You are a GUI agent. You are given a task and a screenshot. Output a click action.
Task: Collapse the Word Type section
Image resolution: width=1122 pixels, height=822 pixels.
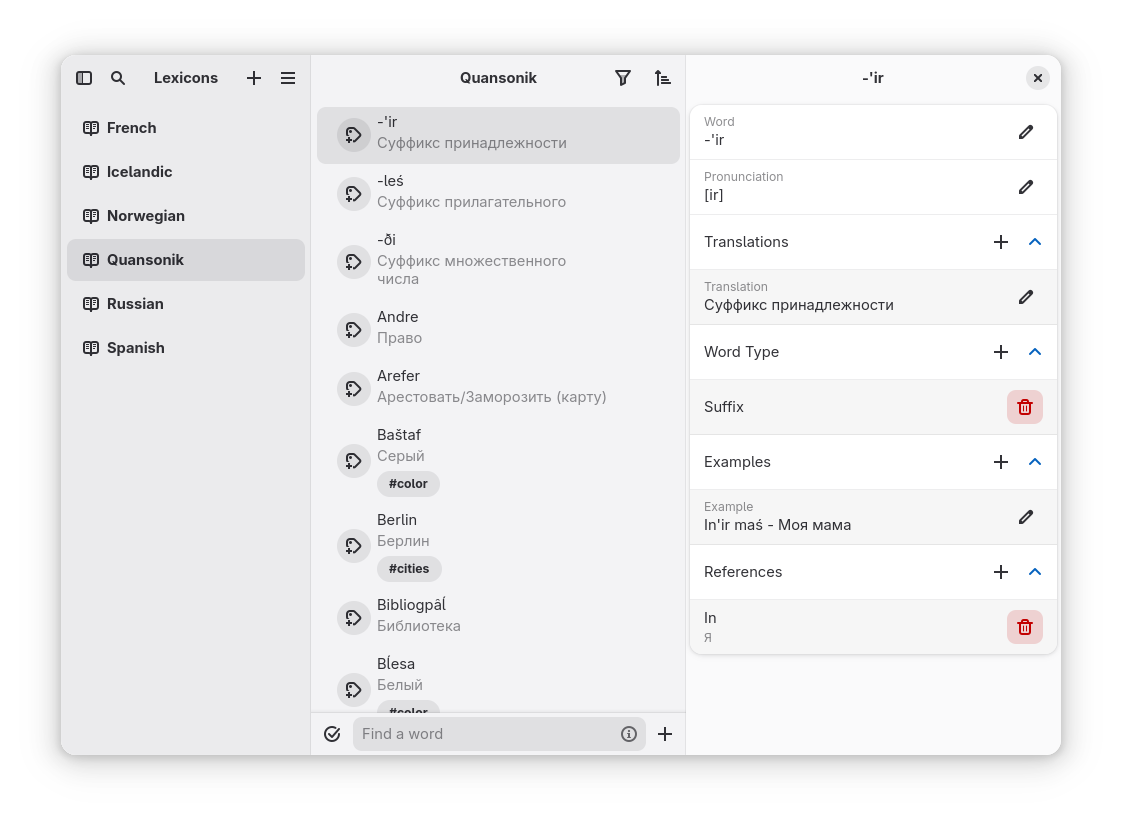point(1035,352)
